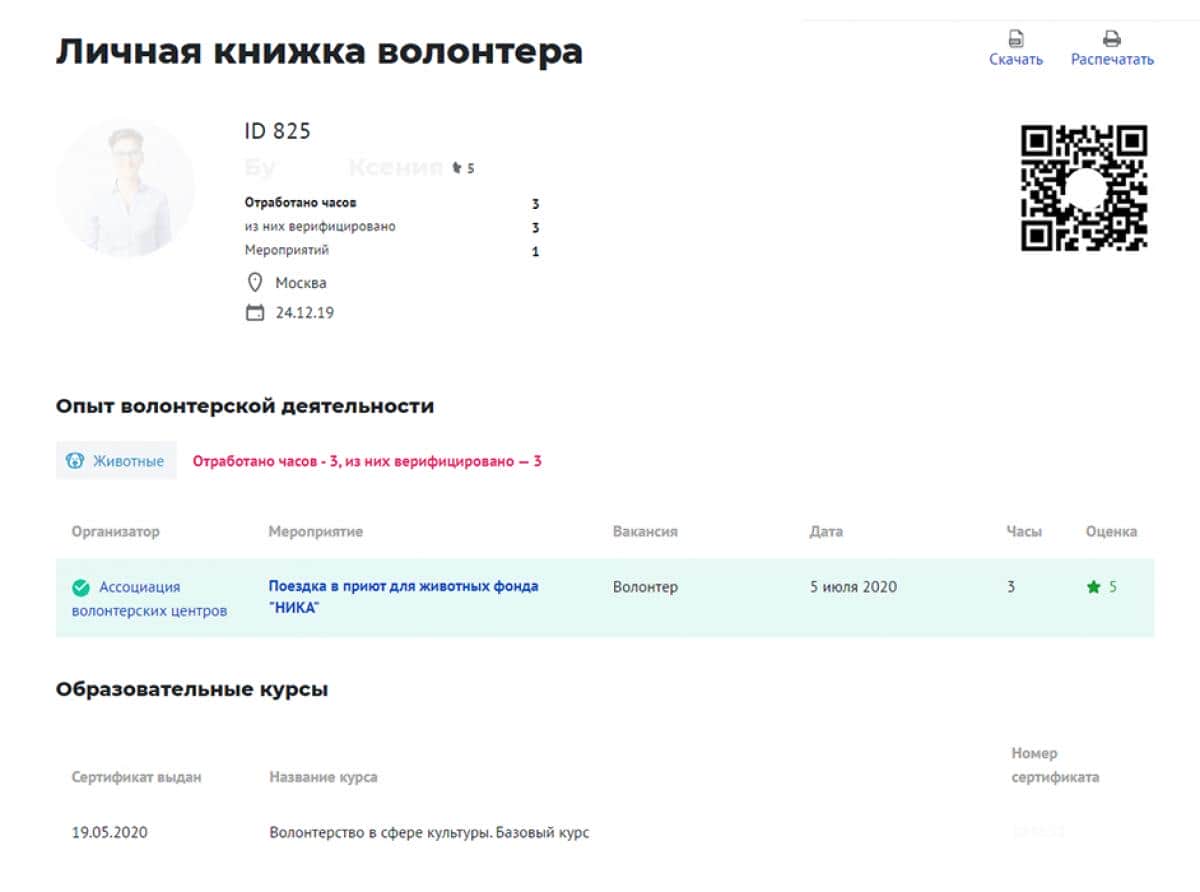
Task: Click the calendar icon beside 24.12.19
Action: (255, 313)
